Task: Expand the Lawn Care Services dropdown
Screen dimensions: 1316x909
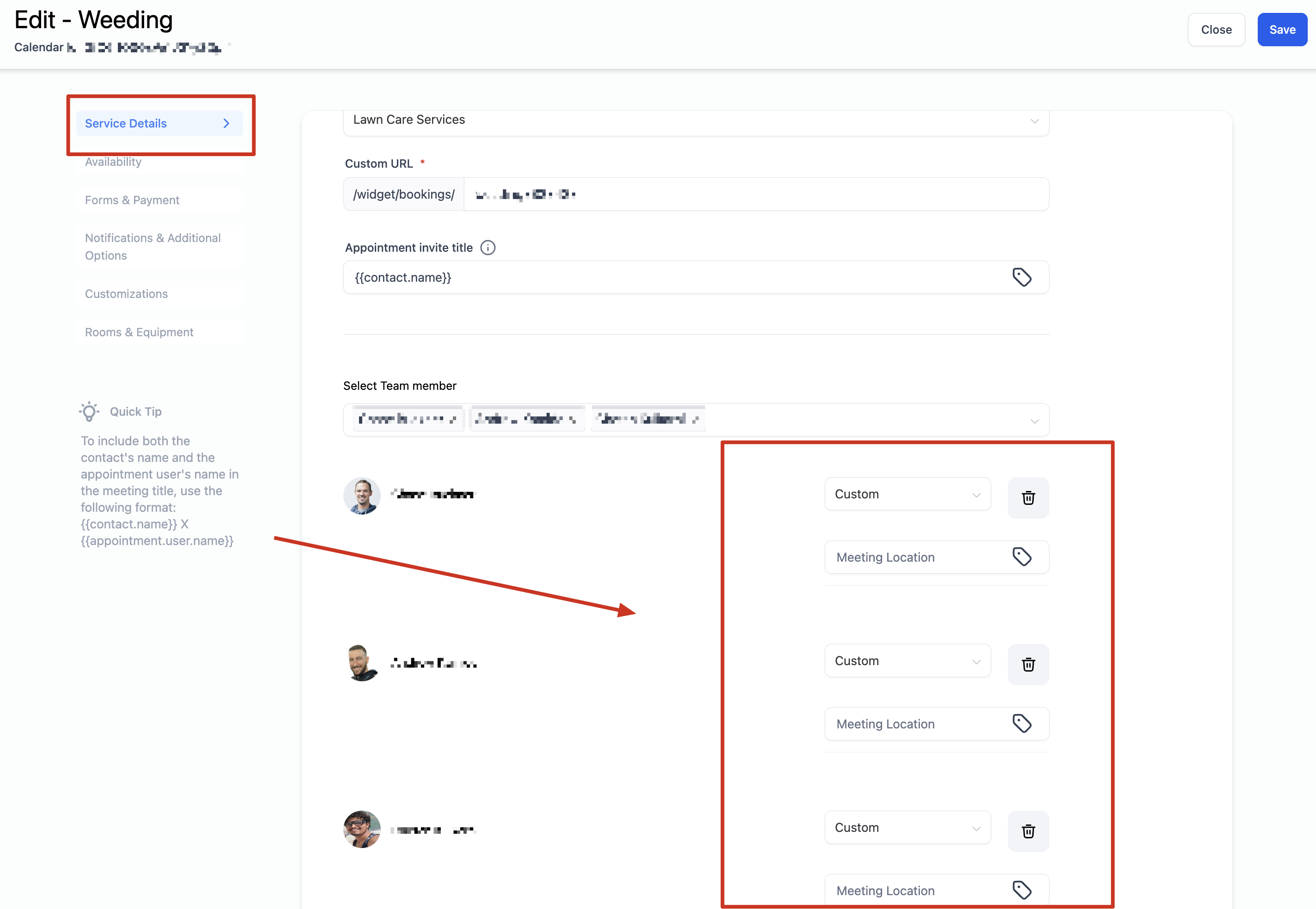Action: point(695,121)
